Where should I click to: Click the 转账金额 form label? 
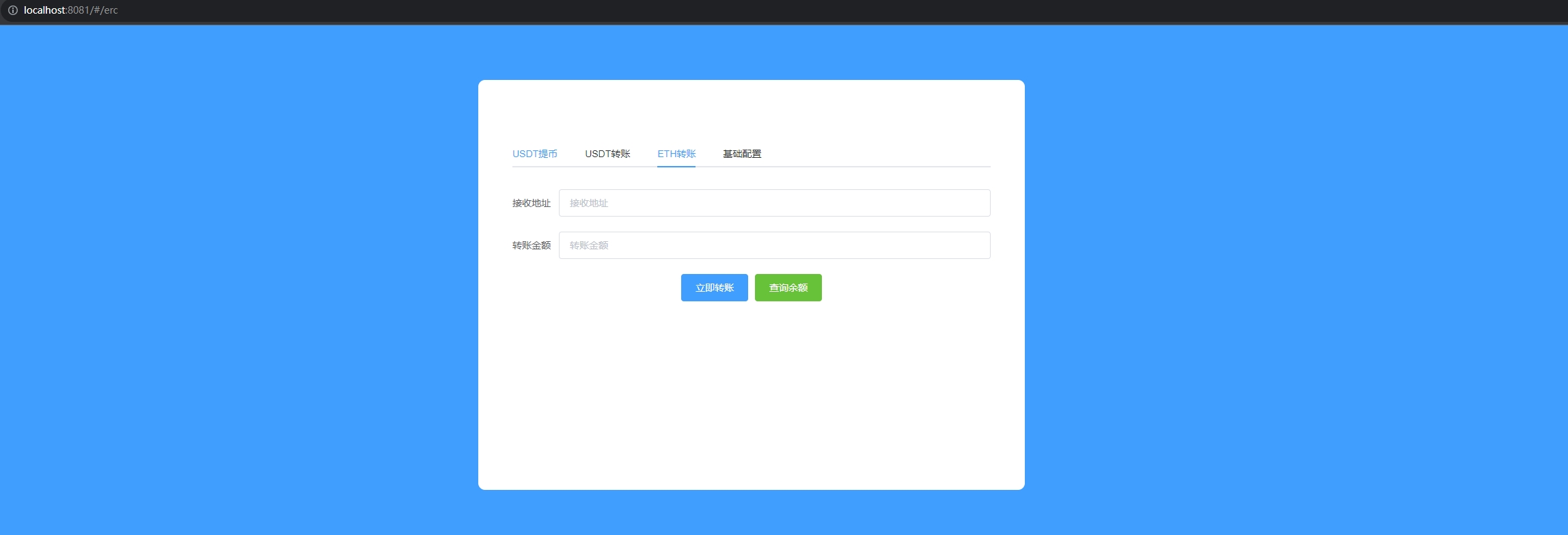(x=531, y=245)
